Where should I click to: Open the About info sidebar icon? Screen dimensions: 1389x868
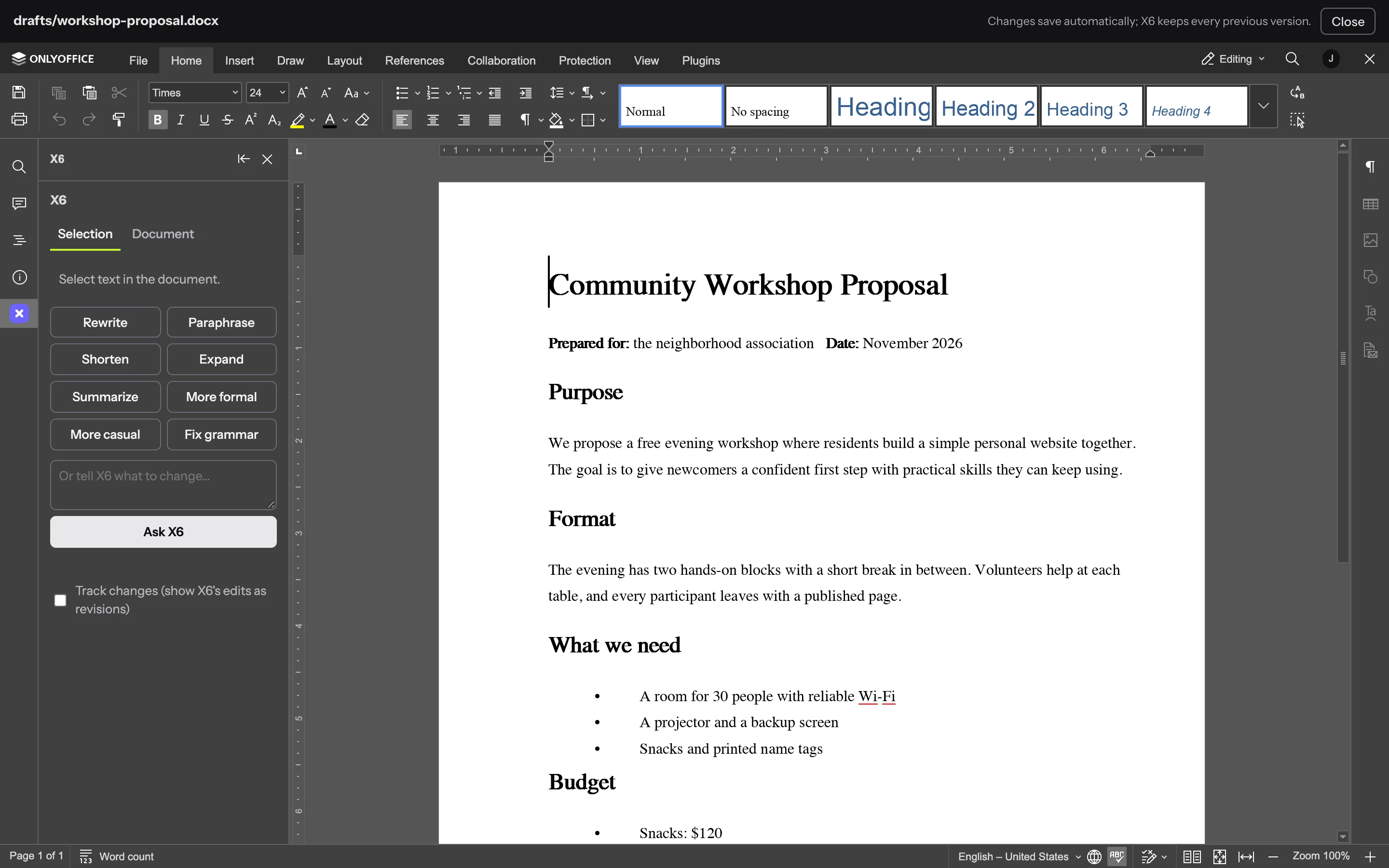(19, 278)
